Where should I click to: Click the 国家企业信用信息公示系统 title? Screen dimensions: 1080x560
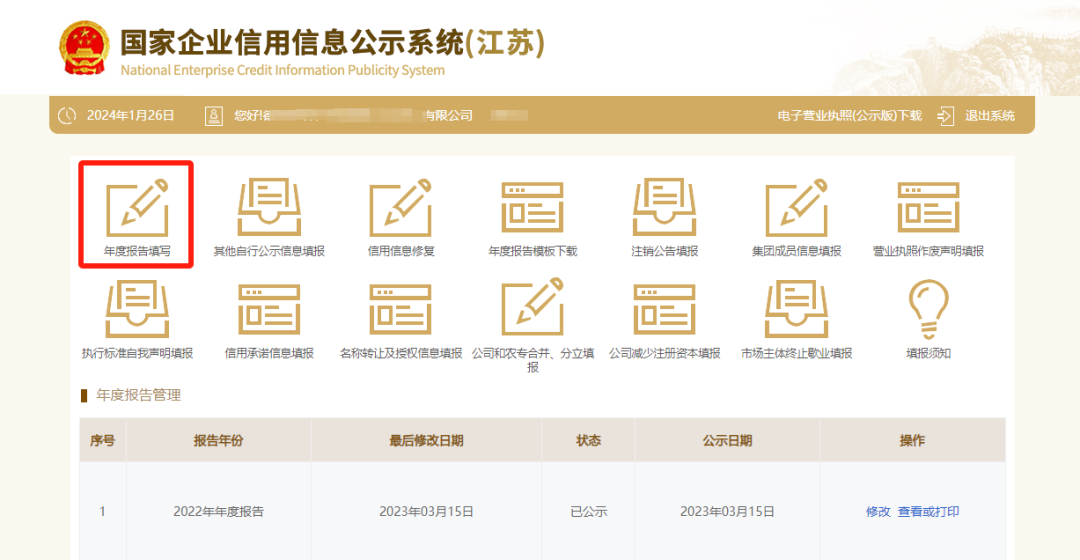pos(333,43)
